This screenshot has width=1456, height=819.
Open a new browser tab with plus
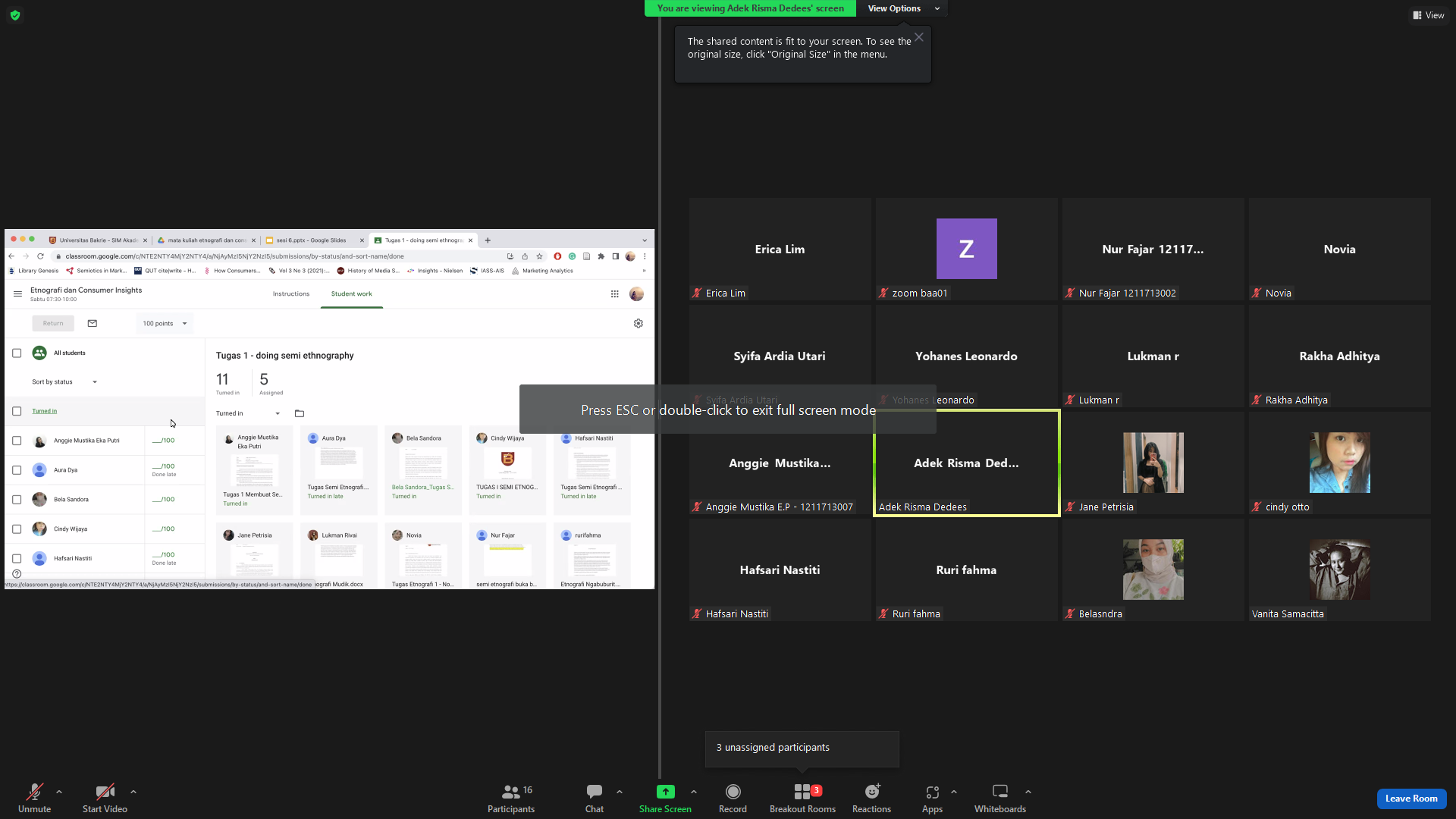(x=488, y=240)
